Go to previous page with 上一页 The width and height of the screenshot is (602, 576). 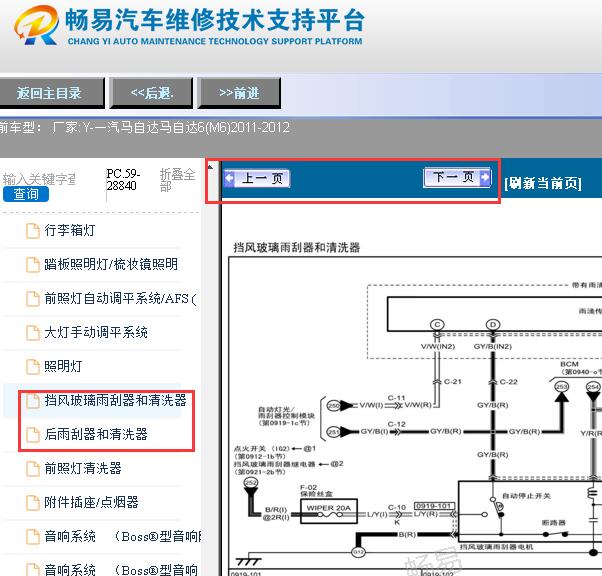pos(257,178)
